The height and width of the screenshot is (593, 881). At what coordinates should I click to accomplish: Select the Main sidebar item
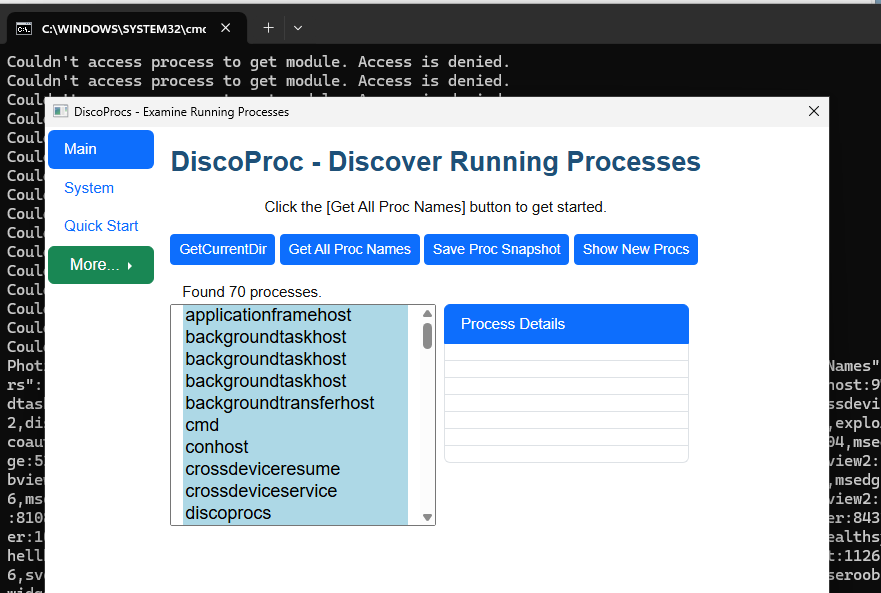click(x=100, y=149)
